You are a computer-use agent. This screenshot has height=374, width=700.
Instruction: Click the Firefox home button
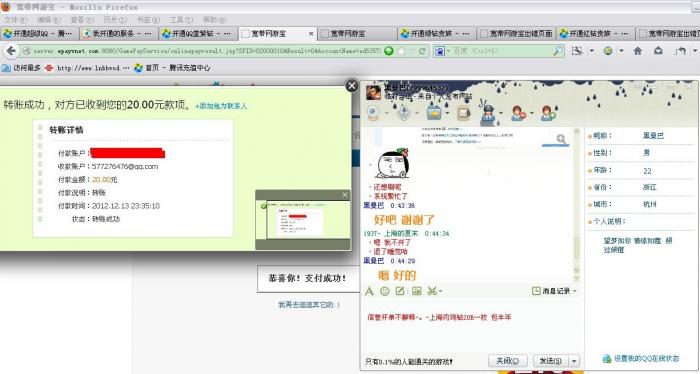click(638, 51)
